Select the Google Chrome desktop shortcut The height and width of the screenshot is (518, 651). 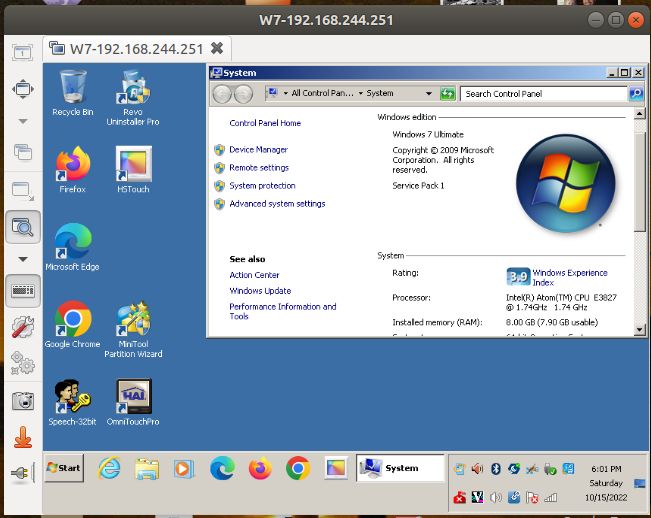tap(73, 325)
